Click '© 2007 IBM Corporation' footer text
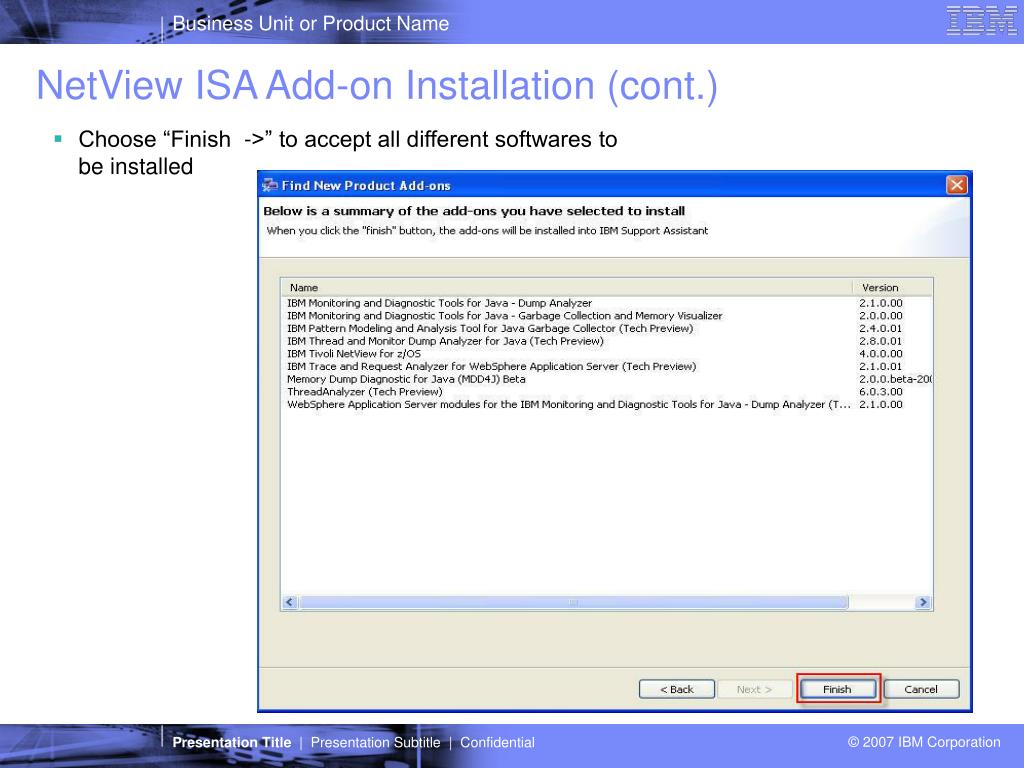1024x768 pixels. [924, 742]
